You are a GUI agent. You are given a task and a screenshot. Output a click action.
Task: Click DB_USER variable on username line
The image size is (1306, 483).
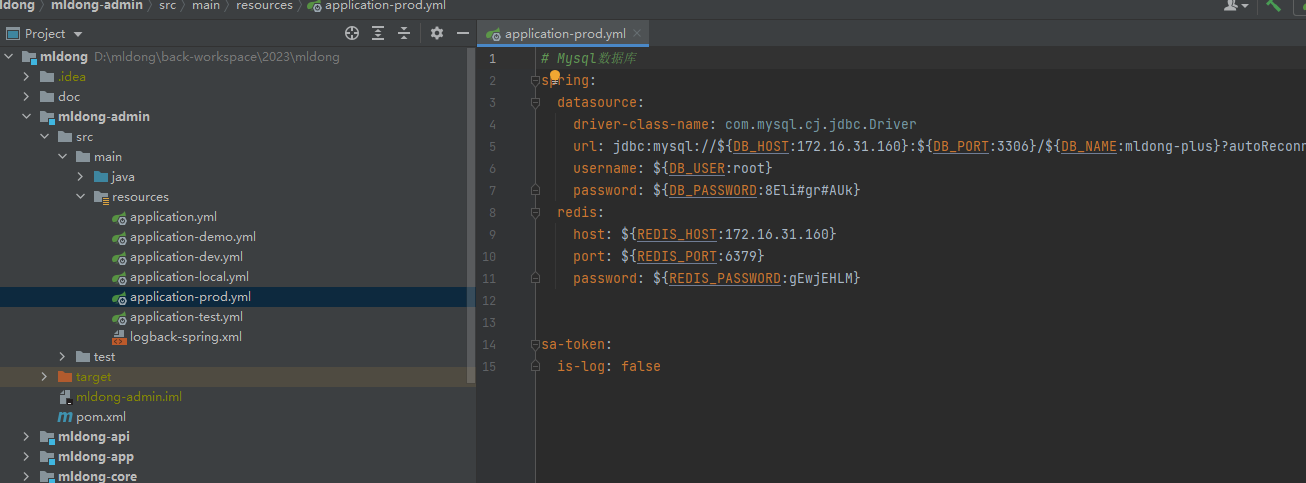pos(696,169)
